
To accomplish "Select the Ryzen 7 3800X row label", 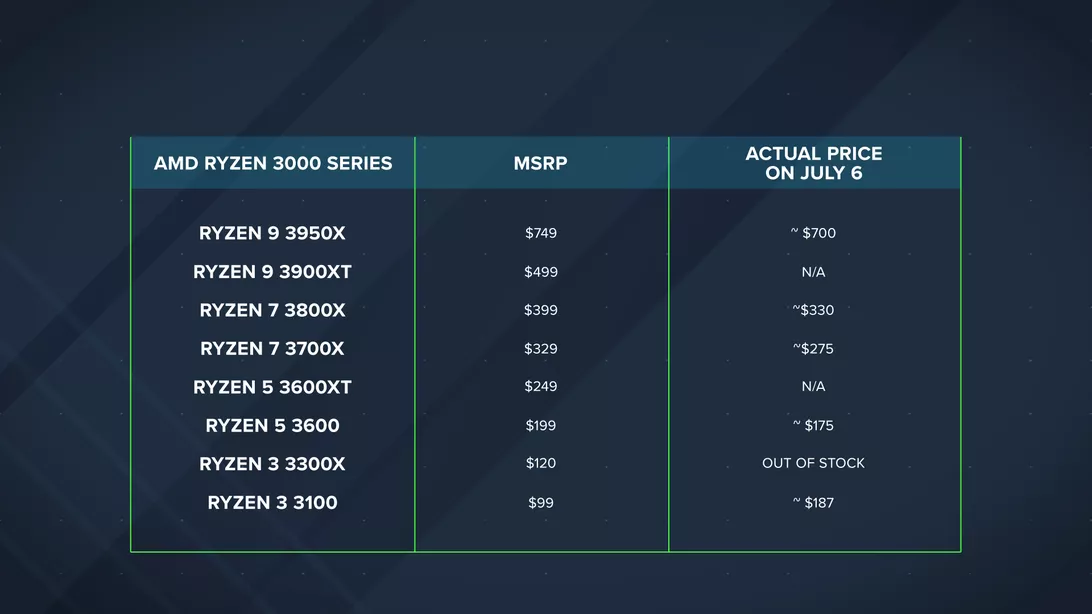I will (x=272, y=310).
